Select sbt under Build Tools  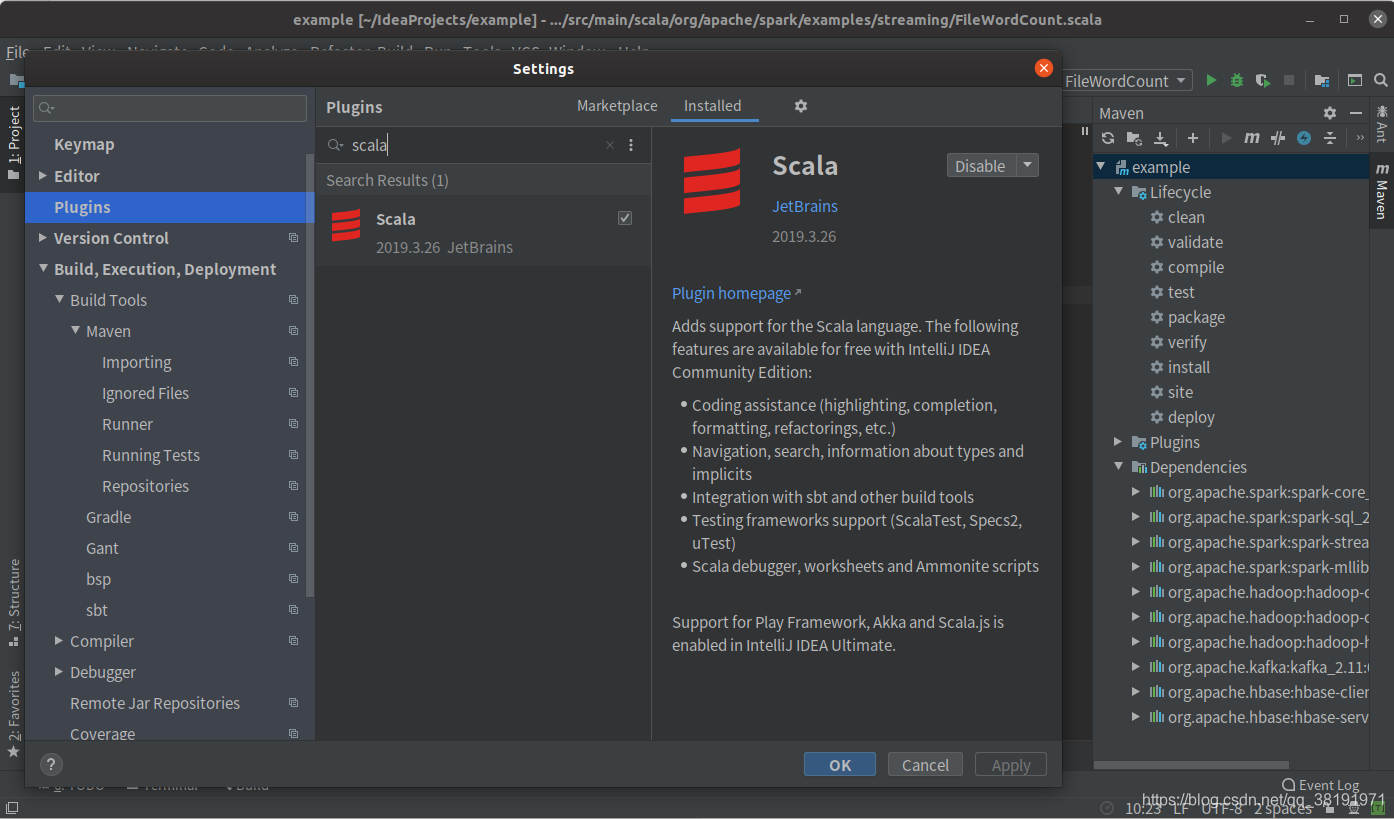(97, 610)
